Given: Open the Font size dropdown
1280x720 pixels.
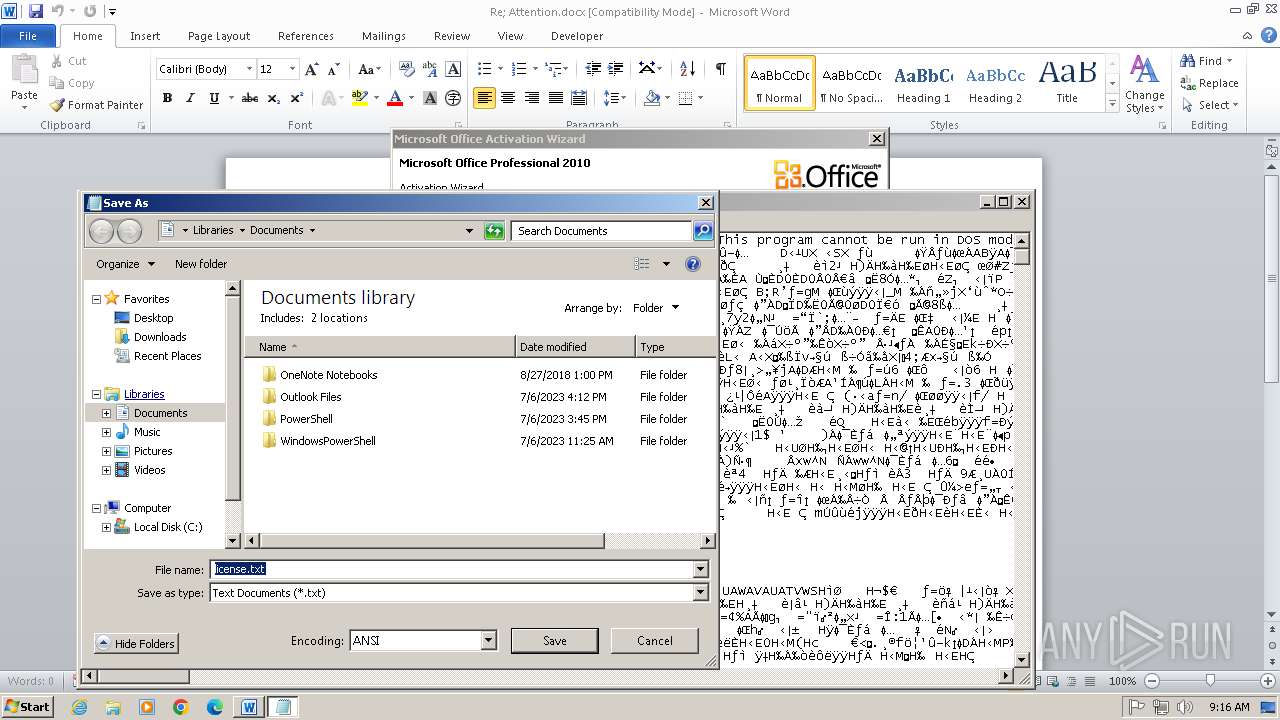Looking at the screenshot, I should (x=292, y=69).
